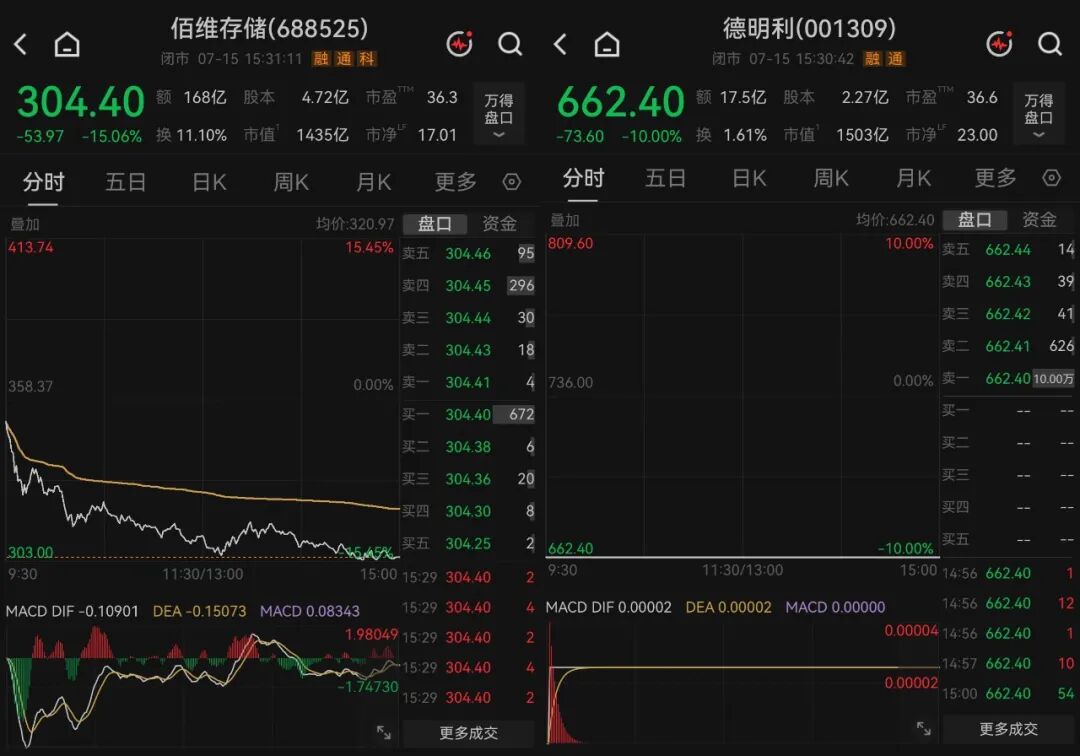Screen dimensions: 1080x756
Task: Go back from 佰维存储 stock page
Action: pyautogui.click(x=21, y=45)
